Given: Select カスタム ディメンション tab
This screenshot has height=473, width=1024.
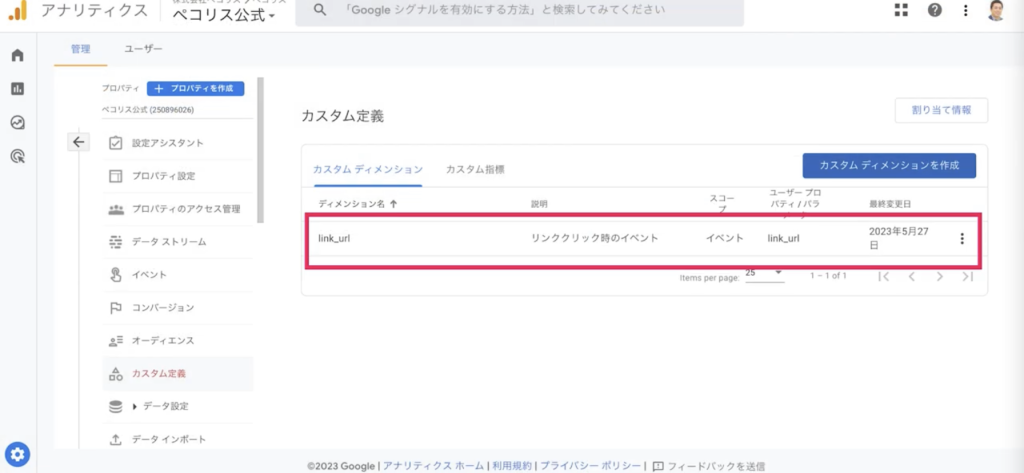Looking at the screenshot, I should tap(368, 169).
